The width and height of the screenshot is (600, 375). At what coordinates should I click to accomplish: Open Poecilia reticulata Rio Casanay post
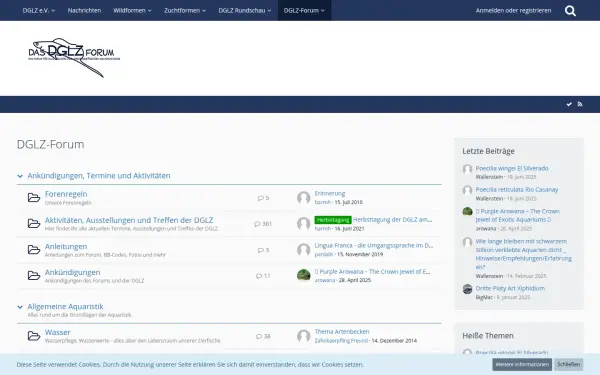coord(517,189)
